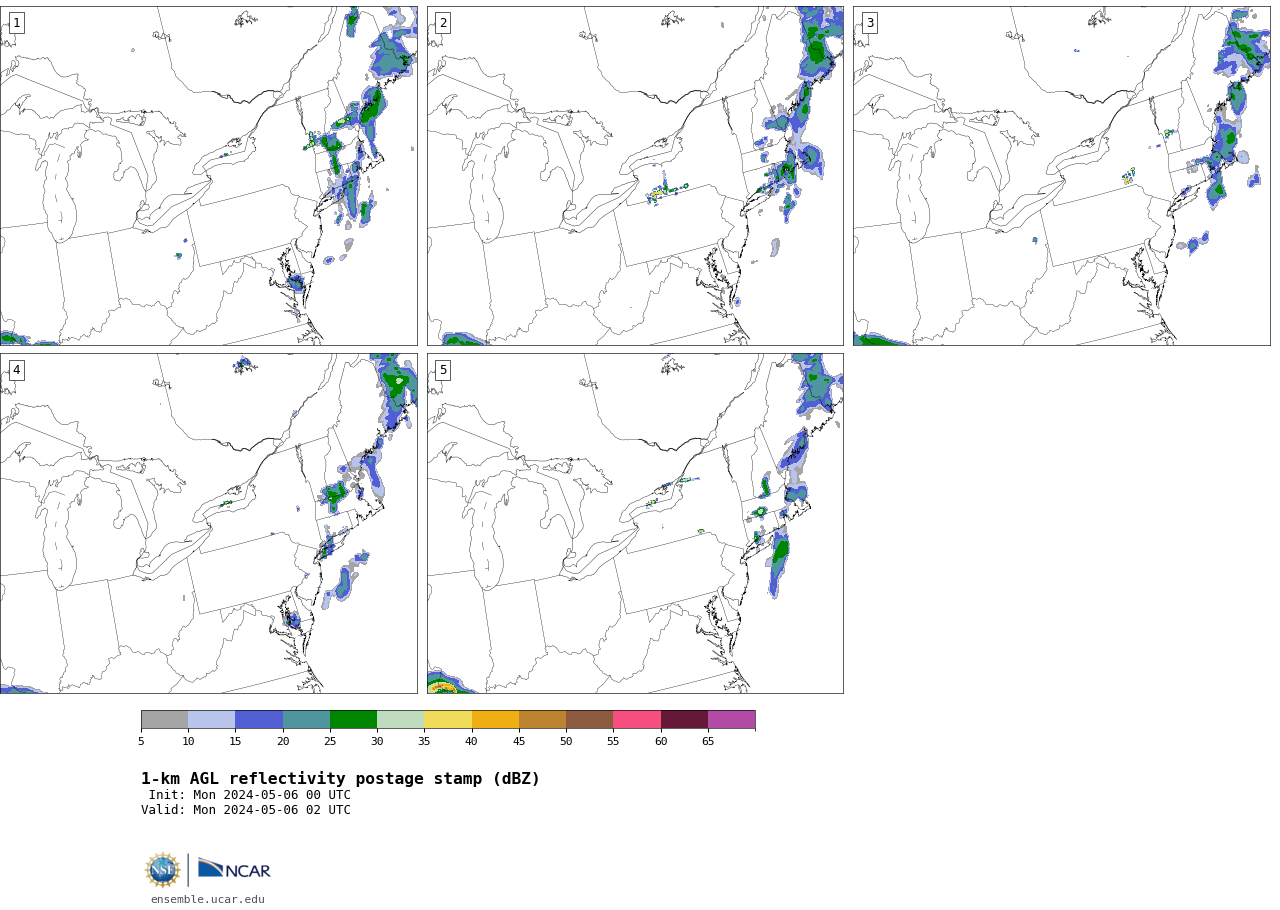This screenshot has width=1280, height=910.
Task: Click the panel number label 1
Action: 16,23
